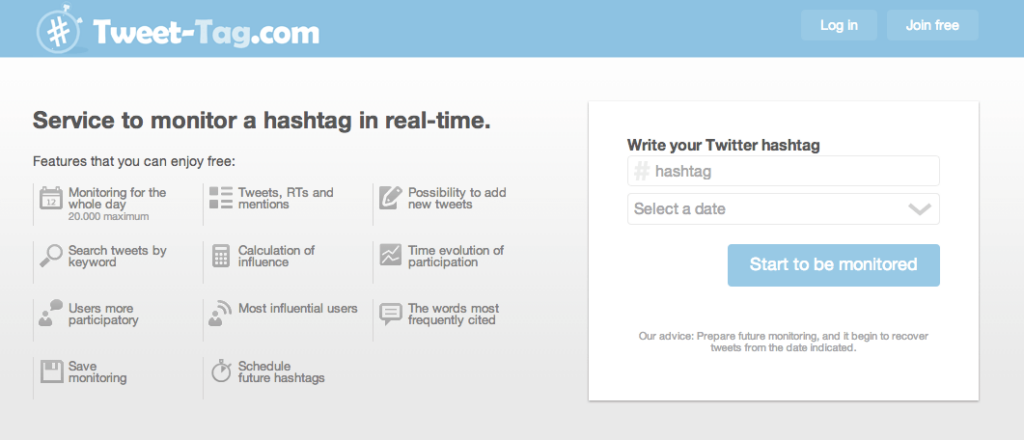Click the Users more participatory icon
Screen dimensions: 1024x440
pyautogui.click(x=51, y=313)
